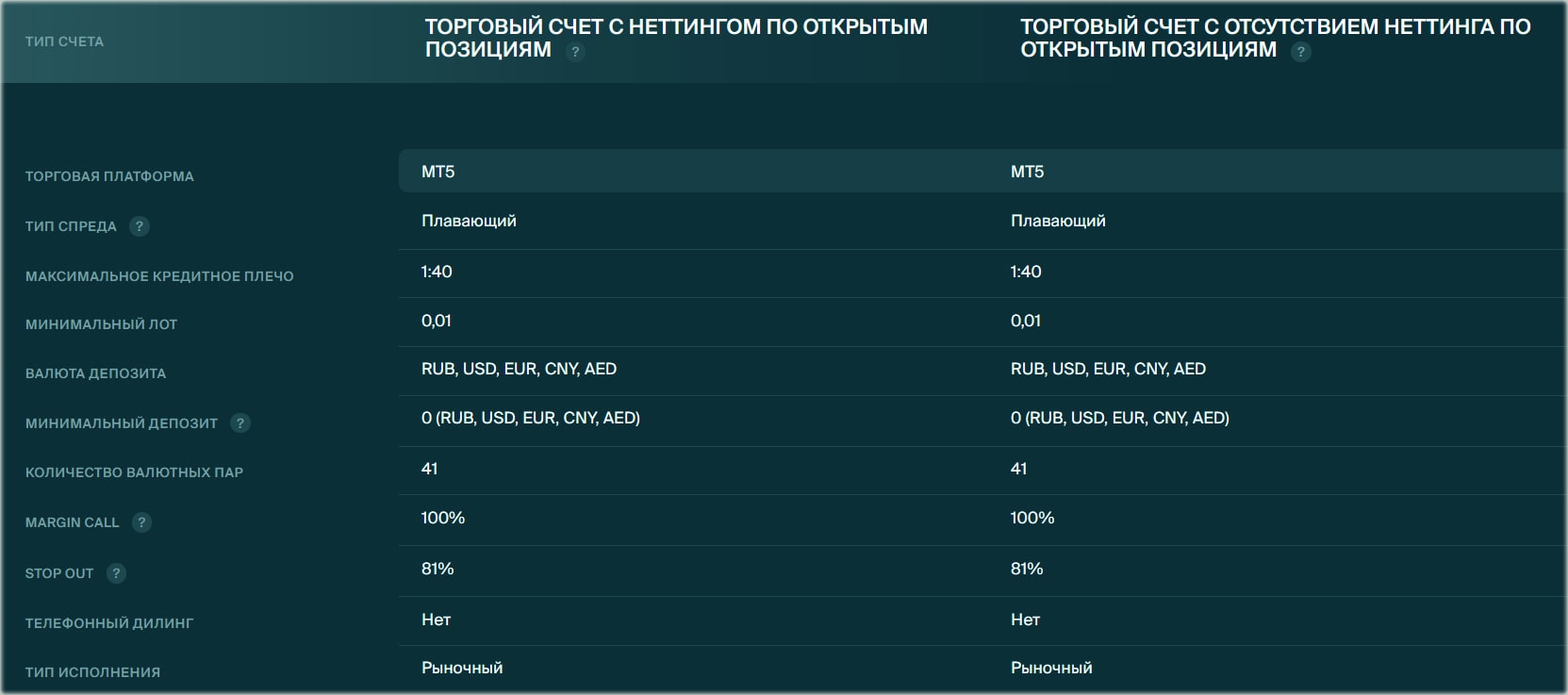1568x695 pixels.
Task: Open help tooltip next to ТИП СПРЕДА
Action: [x=139, y=226]
